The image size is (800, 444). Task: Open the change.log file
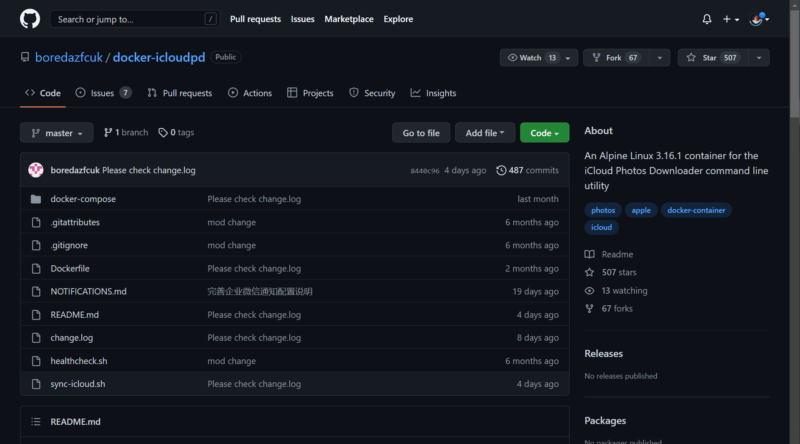click(71, 338)
